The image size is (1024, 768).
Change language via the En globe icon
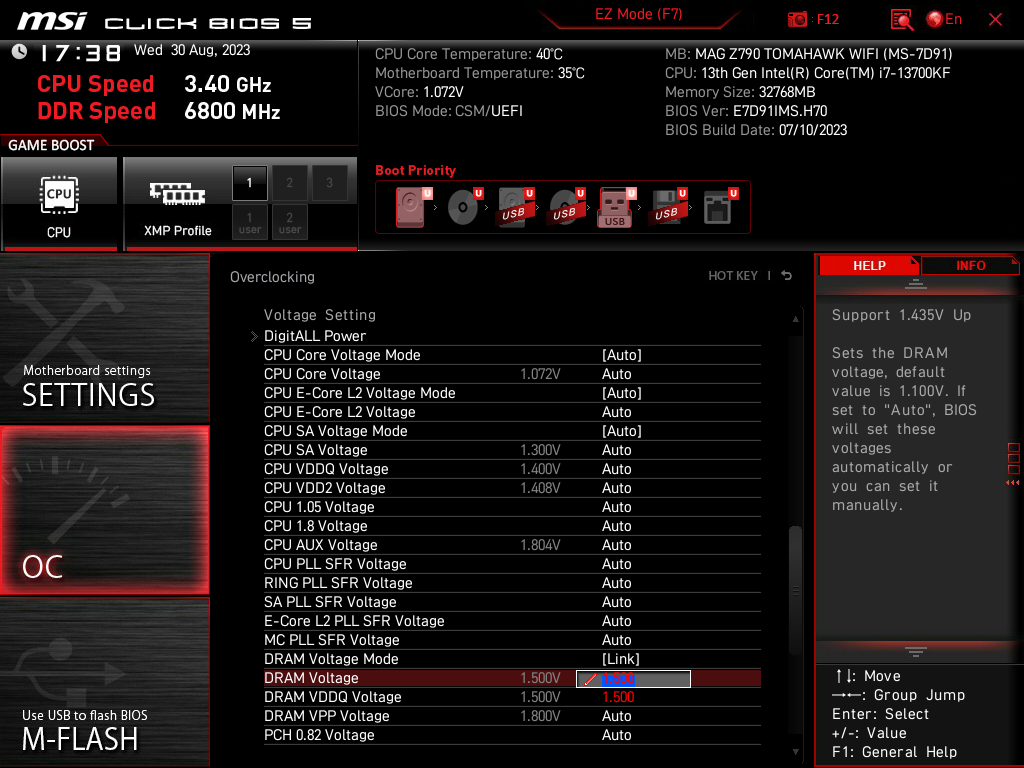pos(944,20)
